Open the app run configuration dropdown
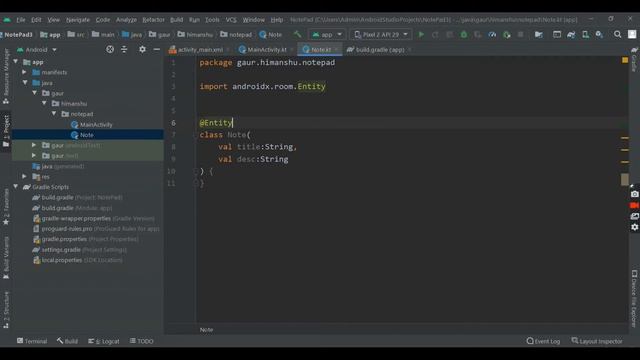The width and height of the screenshot is (640, 360). click(x=327, y=35)
